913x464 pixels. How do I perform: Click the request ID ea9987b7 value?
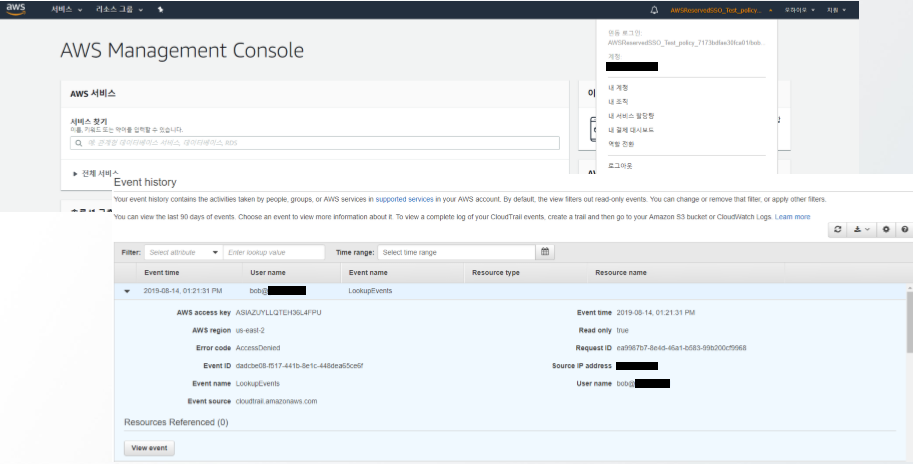pos(681,348)
